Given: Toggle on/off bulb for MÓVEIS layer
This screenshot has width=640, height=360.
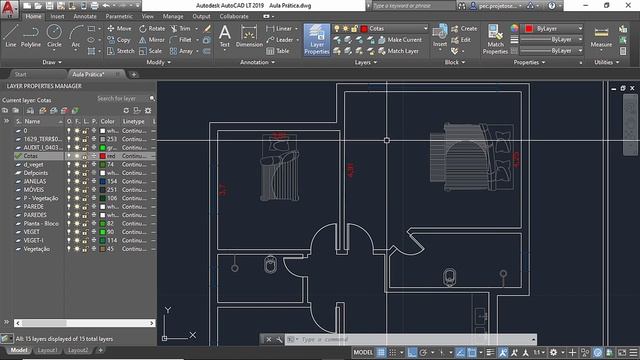Looking at the screenshot, I should pyautogui.click(x=69, y=190).
